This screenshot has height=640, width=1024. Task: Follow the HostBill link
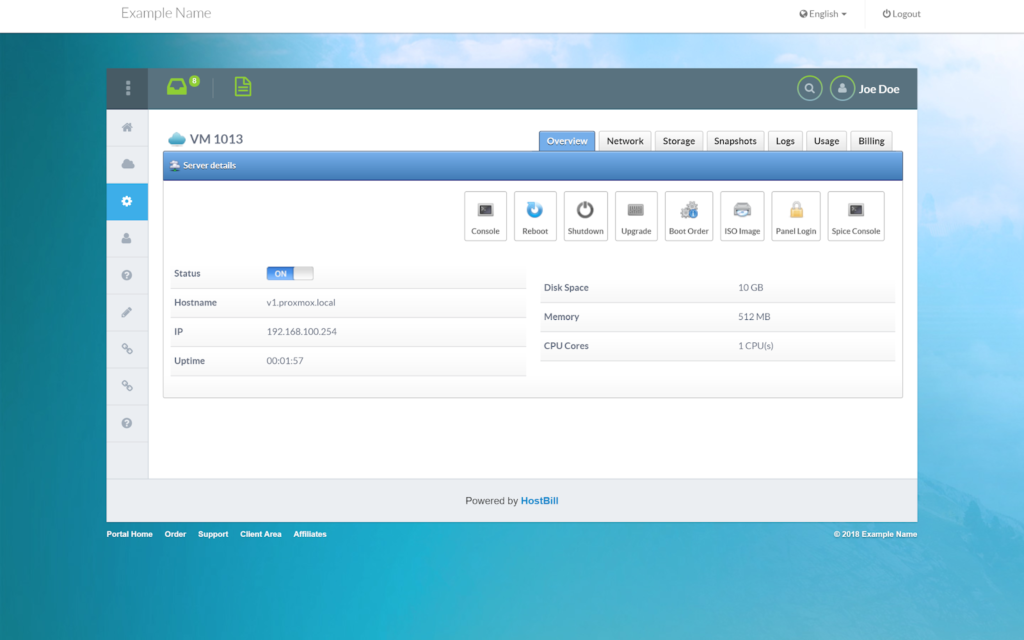click(539, 501)
